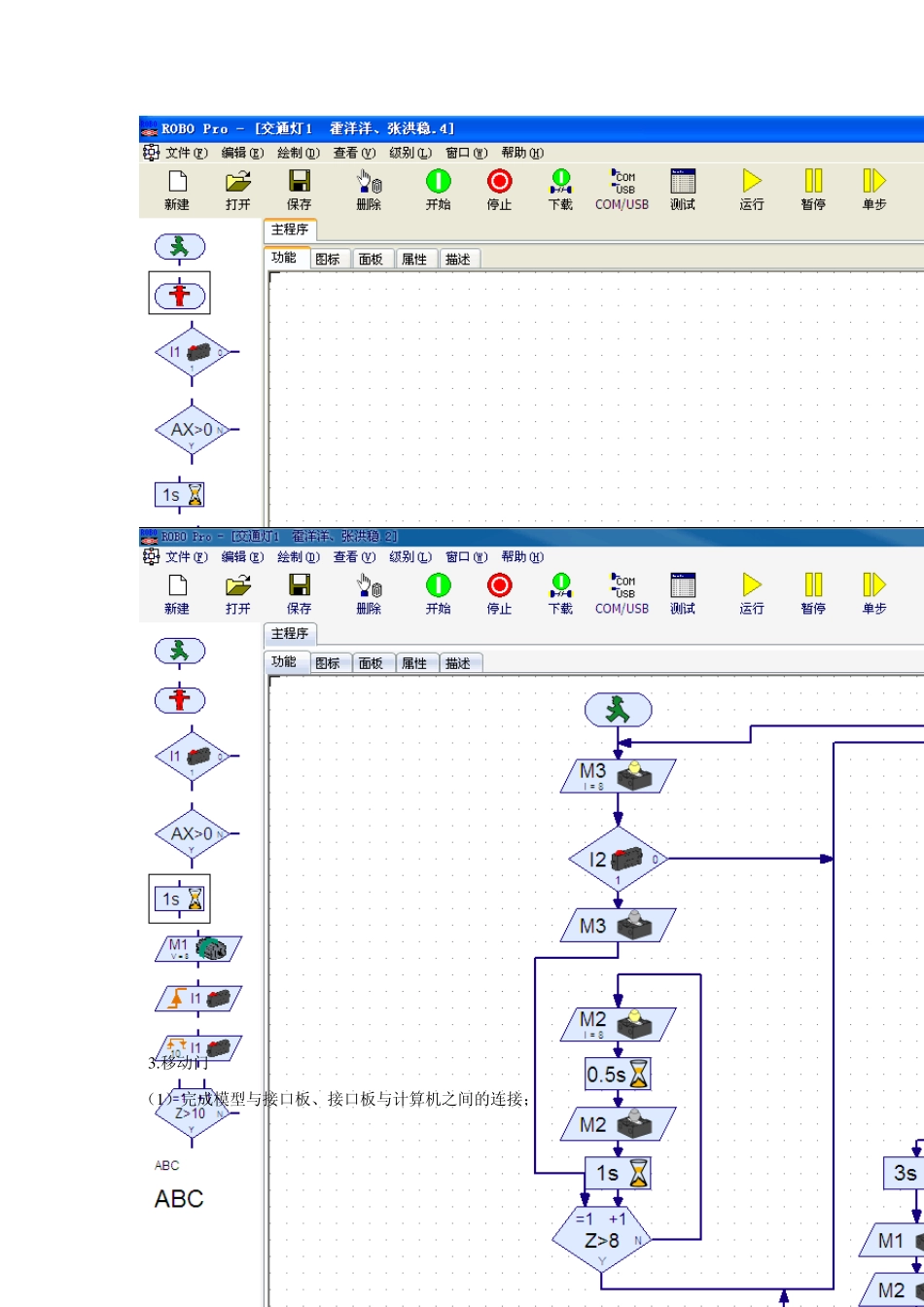This screenshot has height=1307, width=924.
Task: Select I1 digital branch in upper window palette
Action: 192,353
